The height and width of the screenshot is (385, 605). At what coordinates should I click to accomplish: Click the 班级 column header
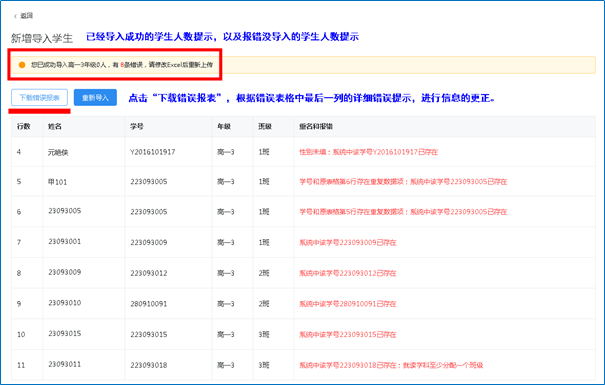265,127
